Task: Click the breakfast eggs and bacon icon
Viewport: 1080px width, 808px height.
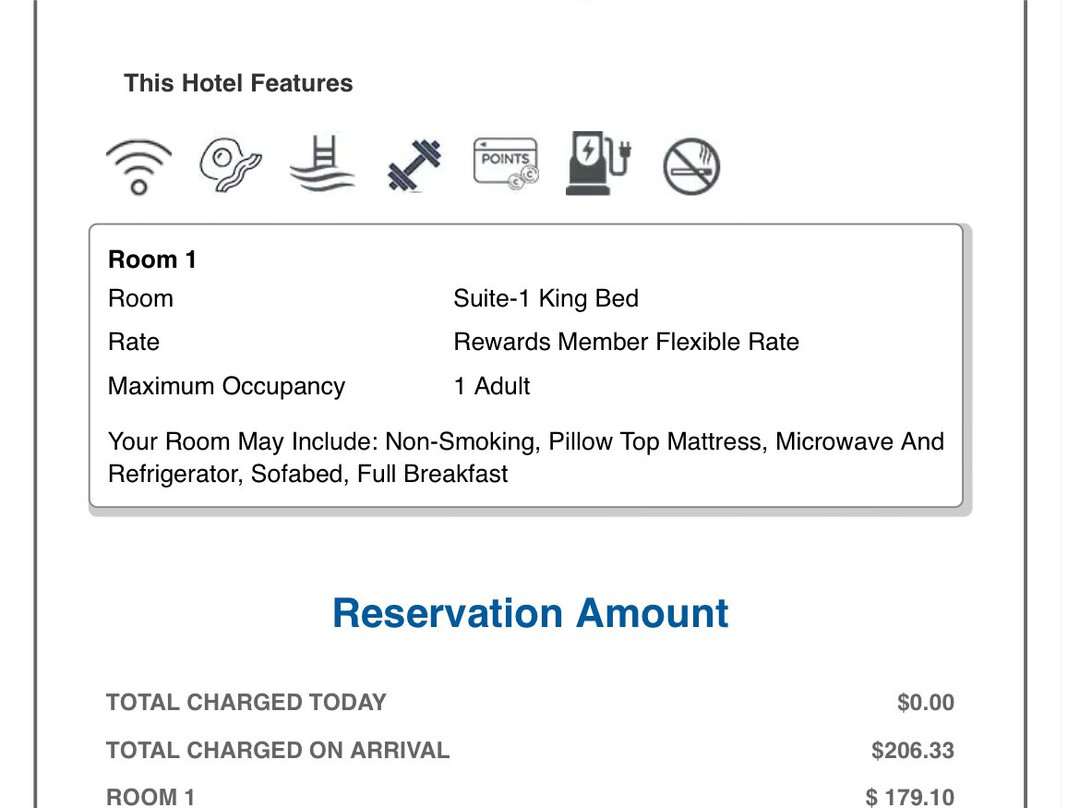Action: [x=230, y=165]
